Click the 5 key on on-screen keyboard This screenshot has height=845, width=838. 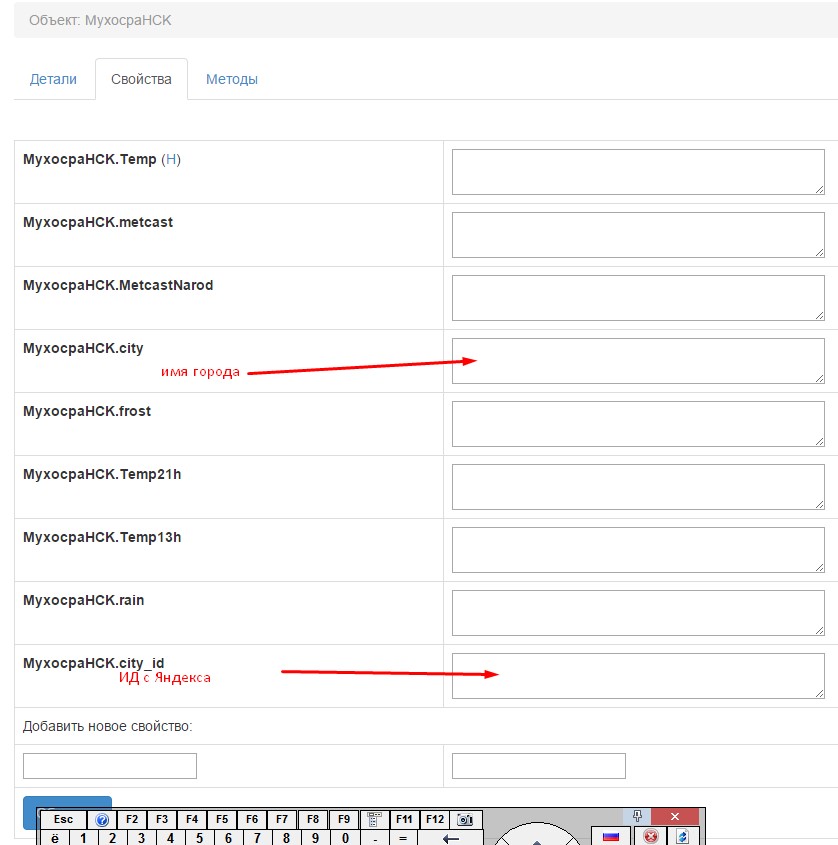coord(199,839)
